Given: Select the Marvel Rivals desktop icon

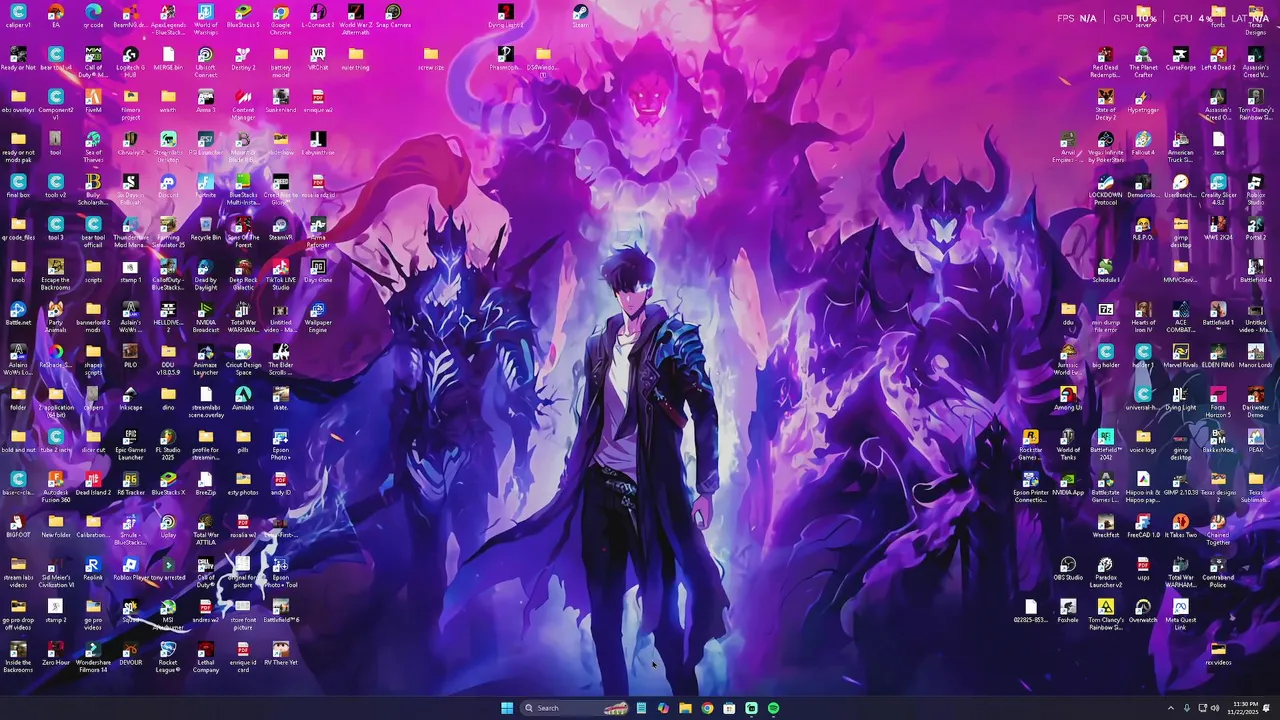Looking at the screenshot, I should [1180, 356].
